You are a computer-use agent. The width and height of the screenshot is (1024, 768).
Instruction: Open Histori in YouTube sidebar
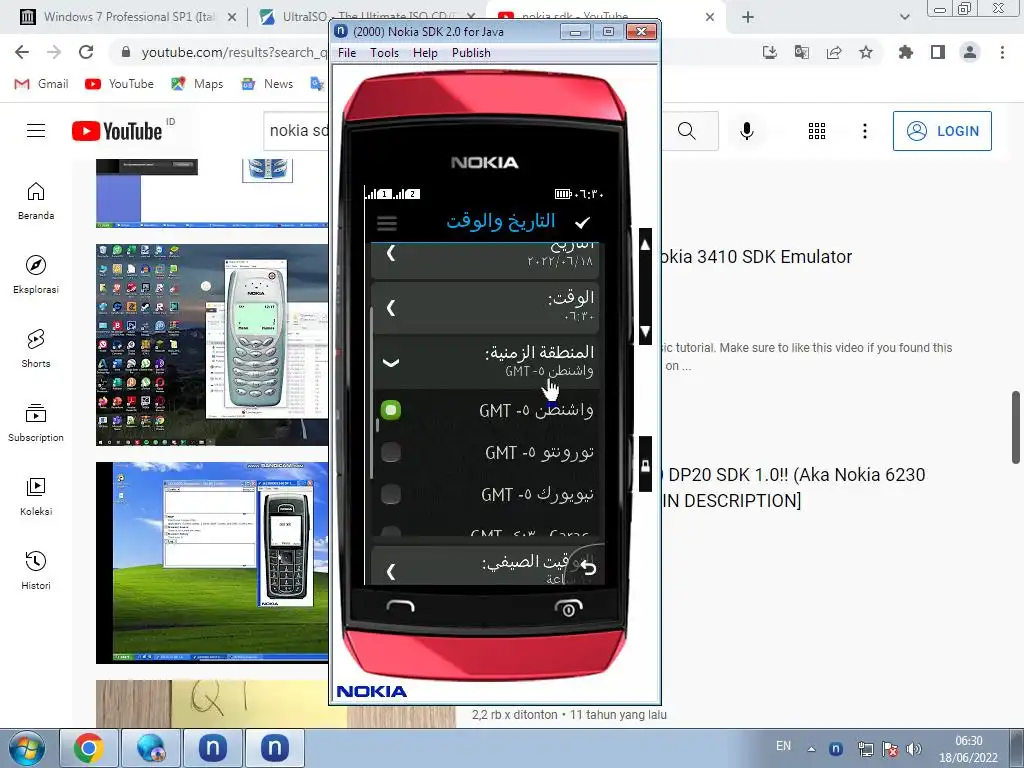[x=36, y=571]
